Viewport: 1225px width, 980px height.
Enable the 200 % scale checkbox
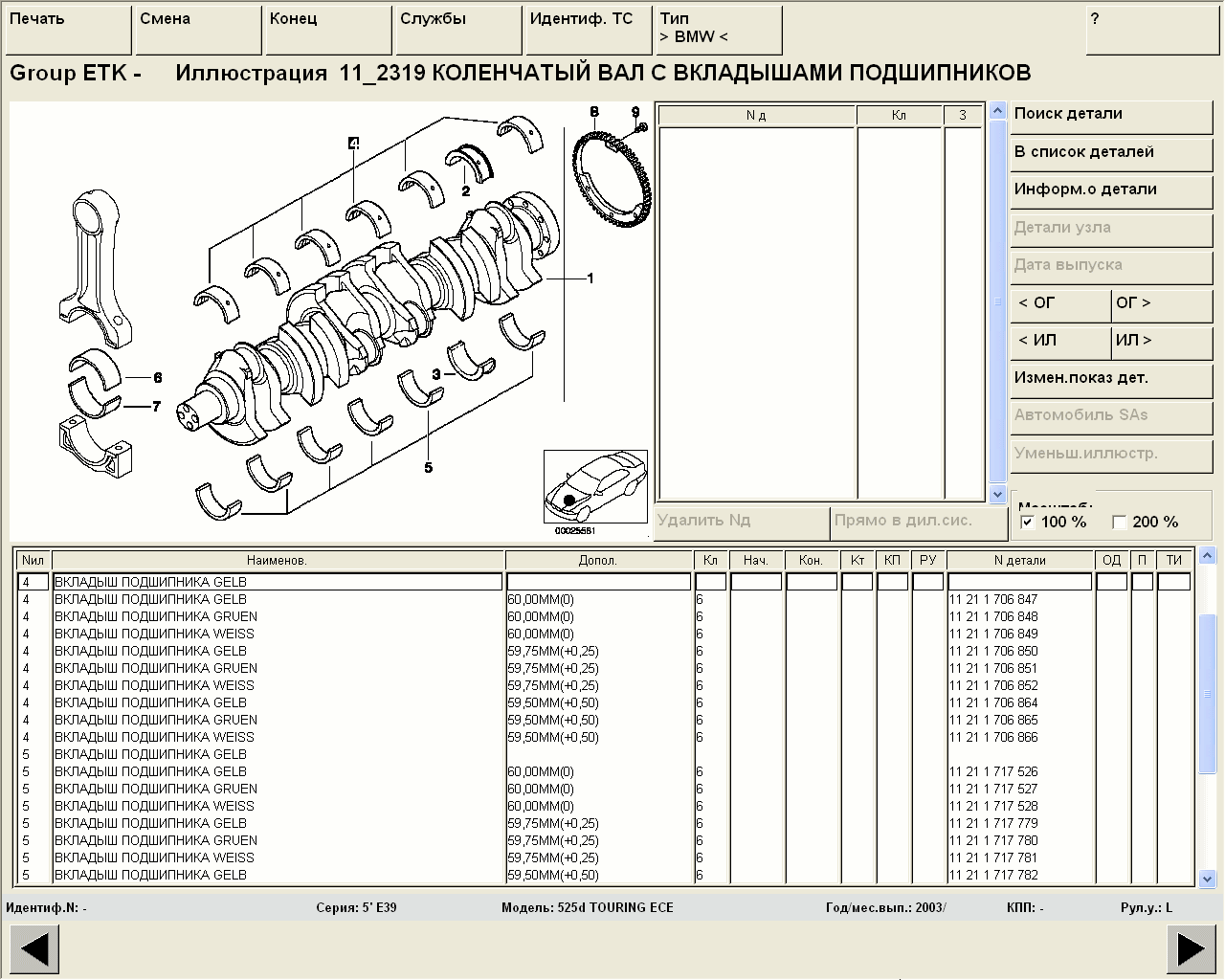1119,522
